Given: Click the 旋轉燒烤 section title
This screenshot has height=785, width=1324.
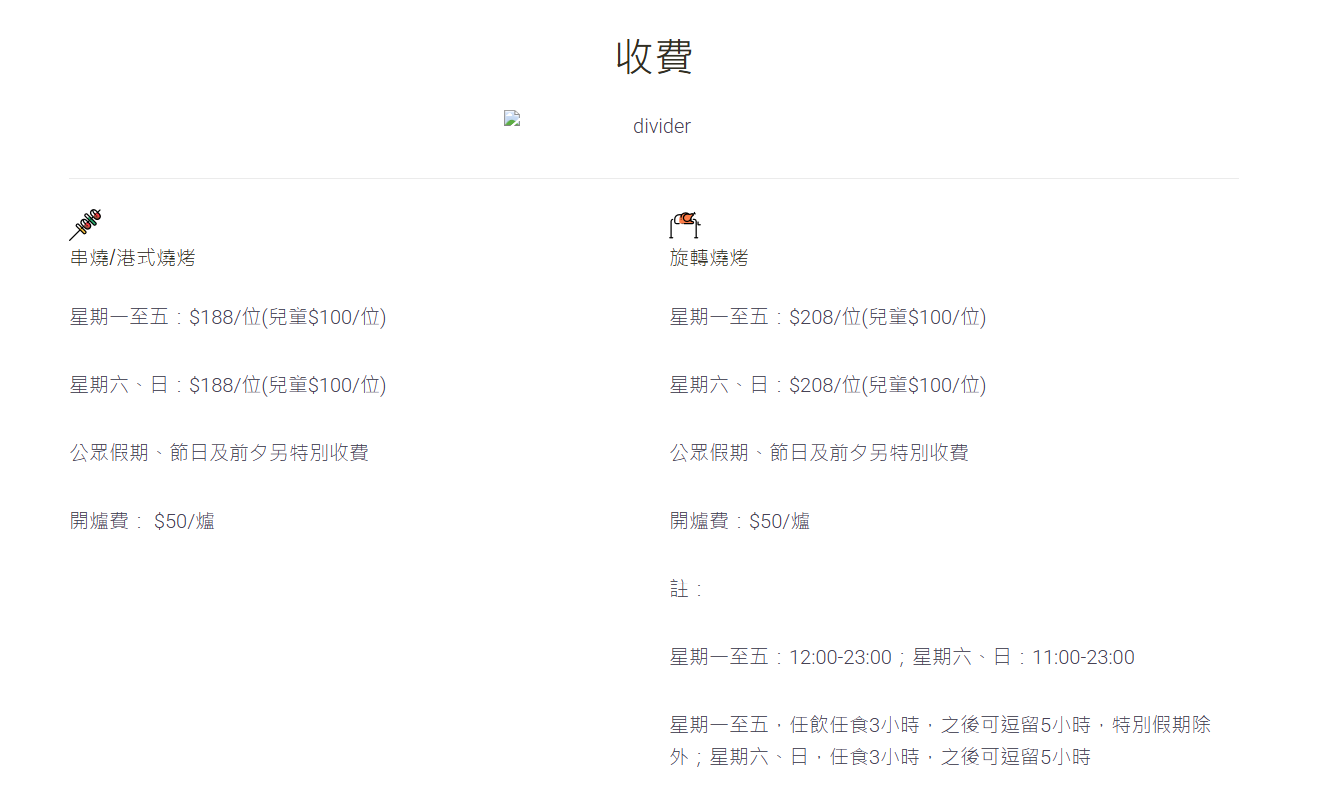Looking at the screenshot, I should [708, 258].
